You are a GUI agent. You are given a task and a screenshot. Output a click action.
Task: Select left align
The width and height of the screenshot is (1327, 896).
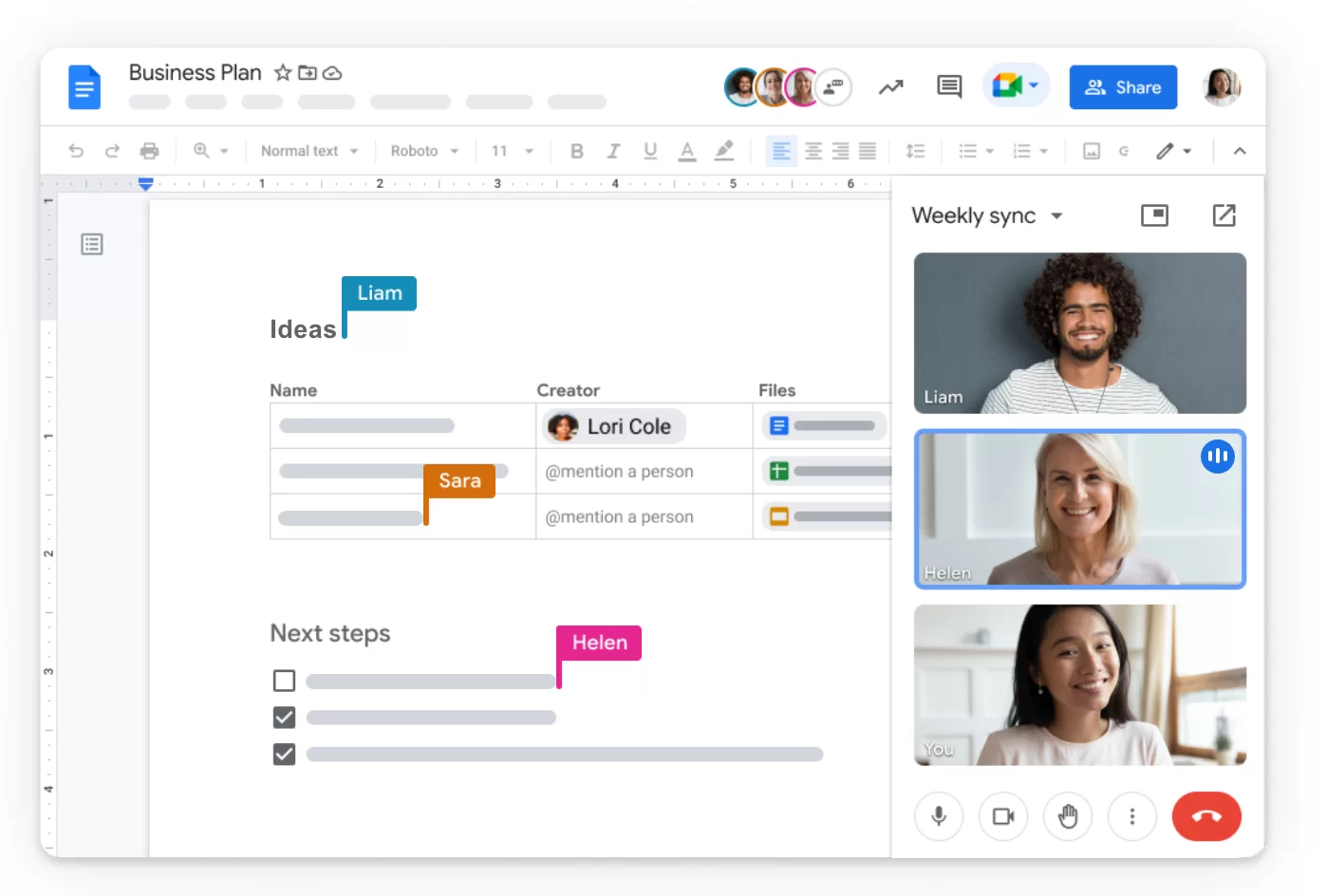pyautogui.click(x=781, y=151)
